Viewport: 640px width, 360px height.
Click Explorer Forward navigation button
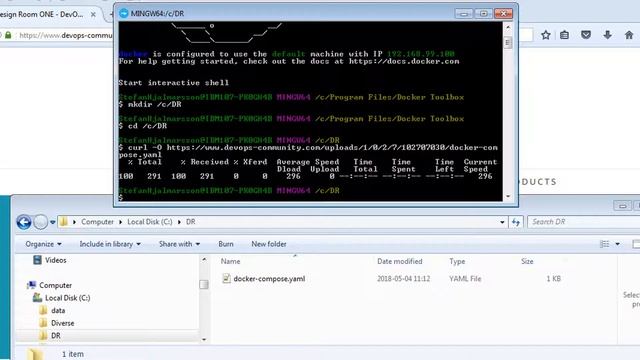pyautogui.click(x=40, y=222)
